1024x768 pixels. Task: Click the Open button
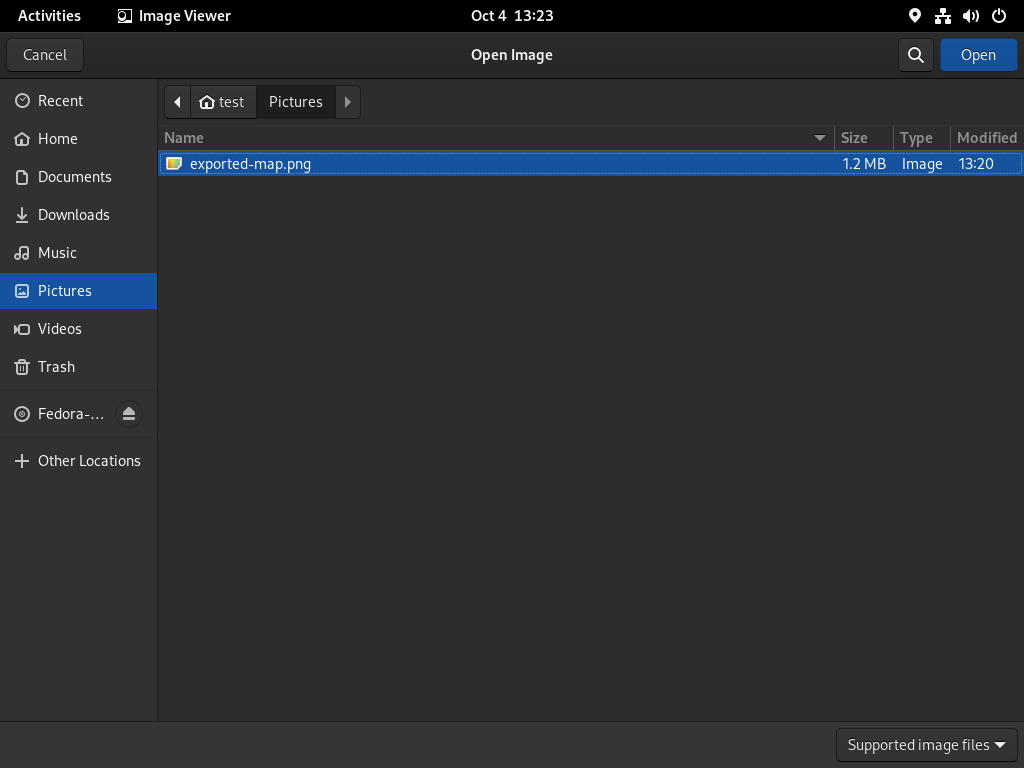[x=978, y=55]
